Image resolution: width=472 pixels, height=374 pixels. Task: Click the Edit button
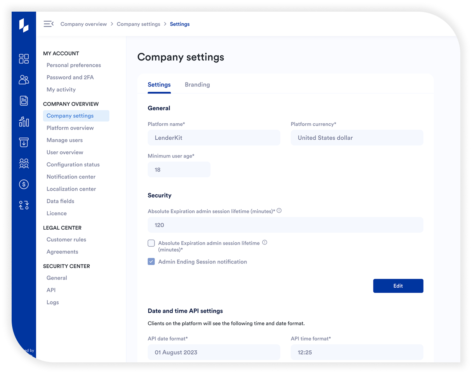(398, 286)
